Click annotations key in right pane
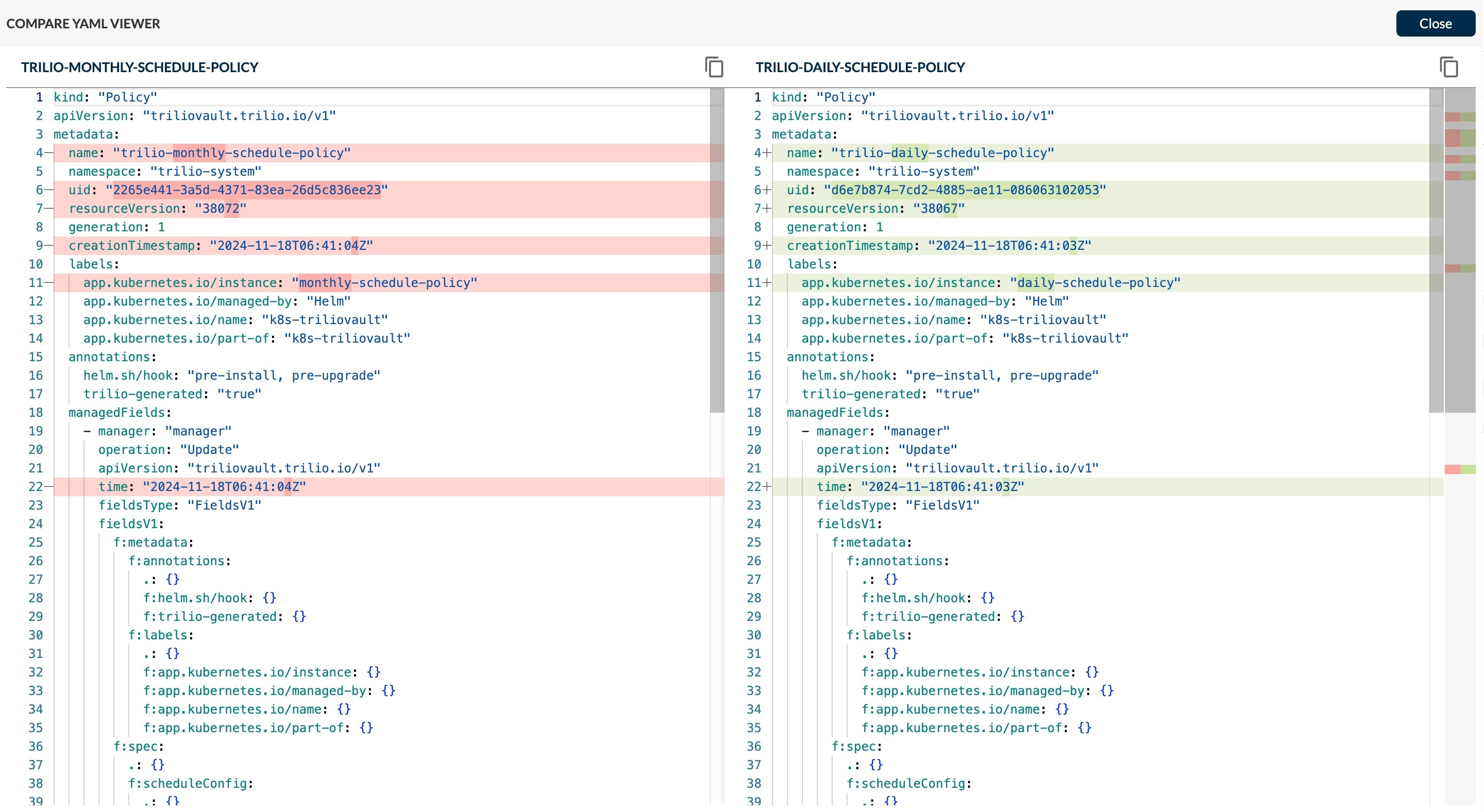Viewport: 1484px width, 812px height. [827, 357]
